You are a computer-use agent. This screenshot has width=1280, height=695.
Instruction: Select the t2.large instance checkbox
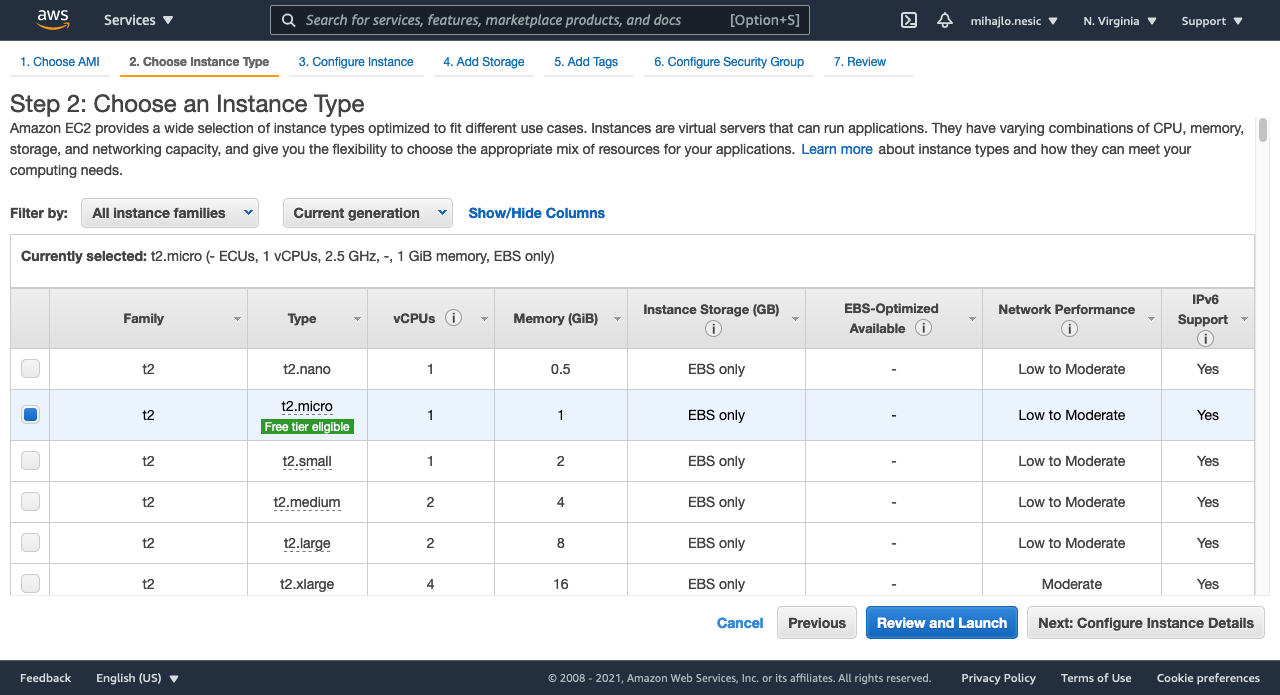pyautogui.click(x=30, y=543)
